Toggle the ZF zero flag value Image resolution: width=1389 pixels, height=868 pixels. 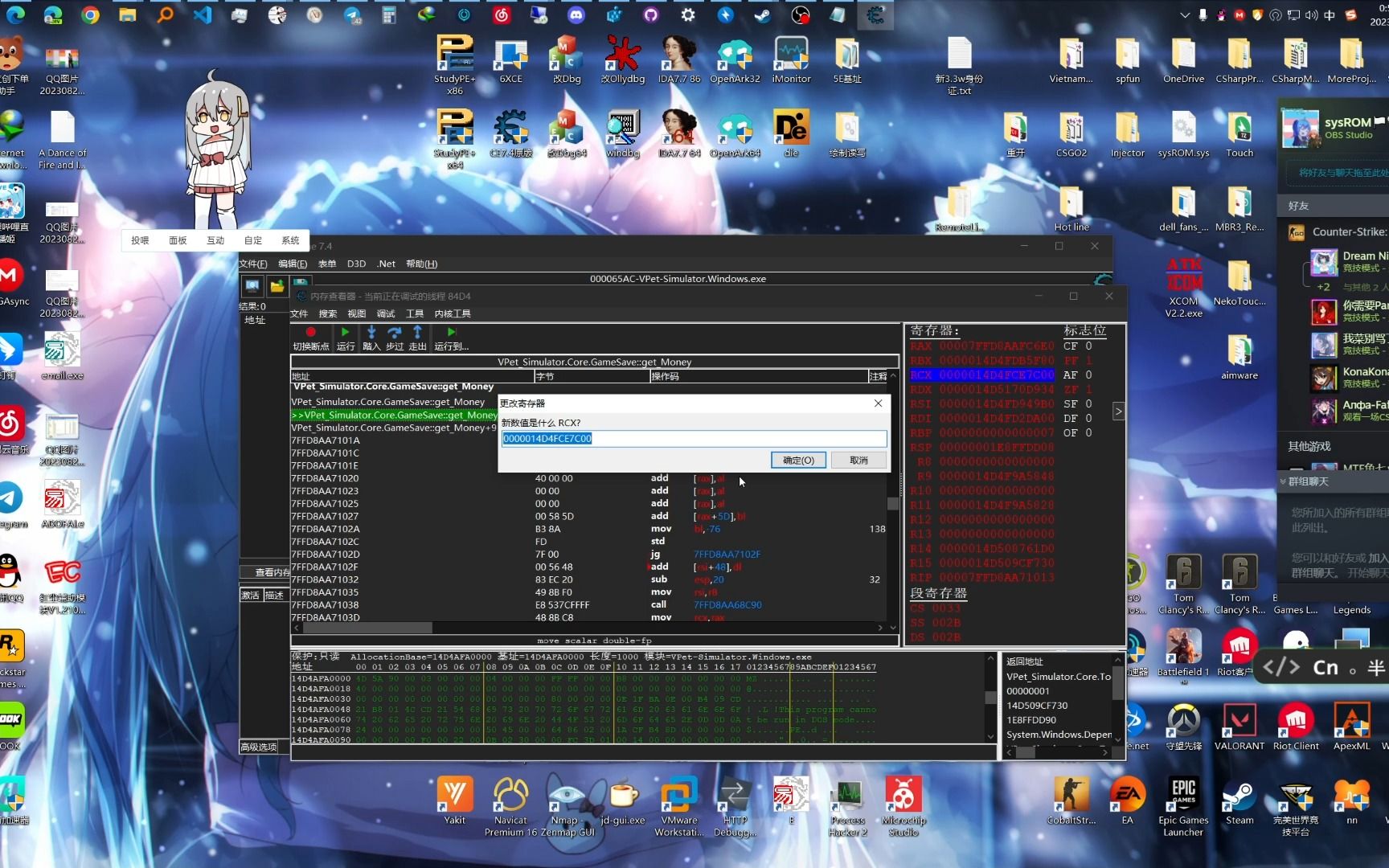pyautogui.click(x=1088, y=389)
